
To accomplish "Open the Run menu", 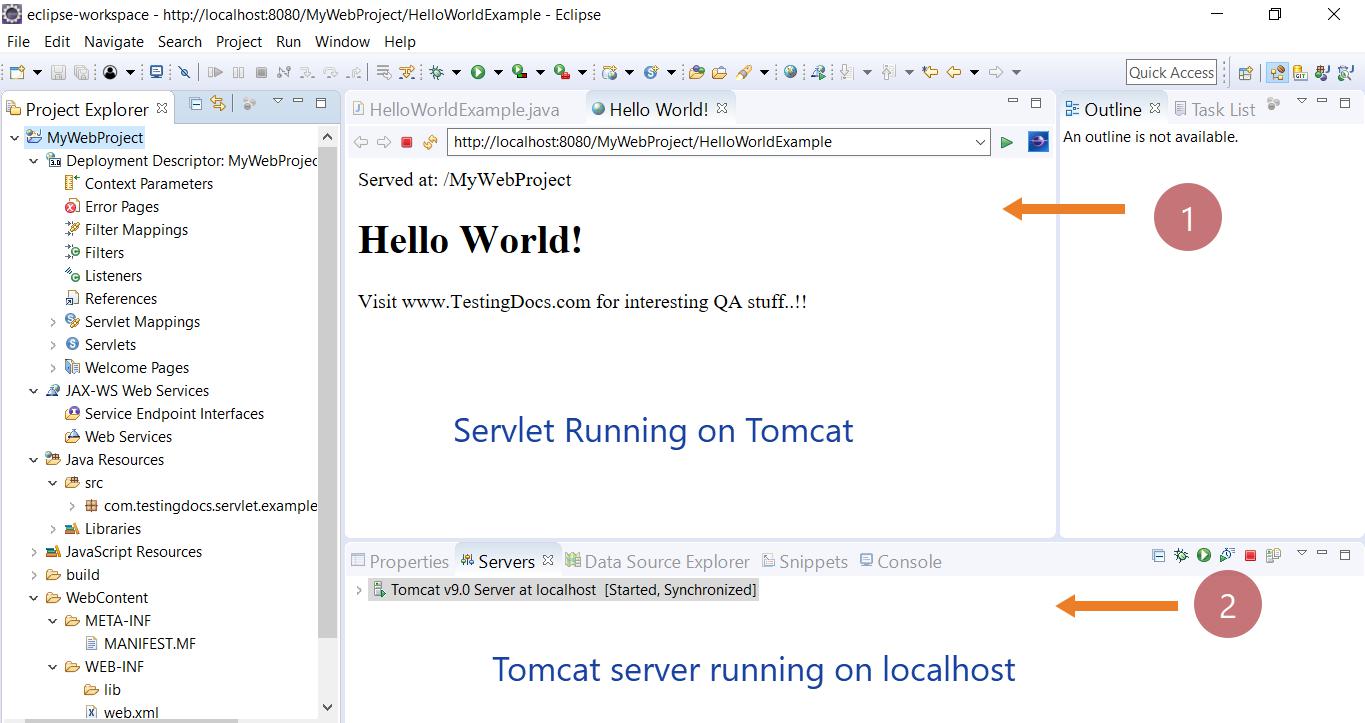I will point(288,42).
